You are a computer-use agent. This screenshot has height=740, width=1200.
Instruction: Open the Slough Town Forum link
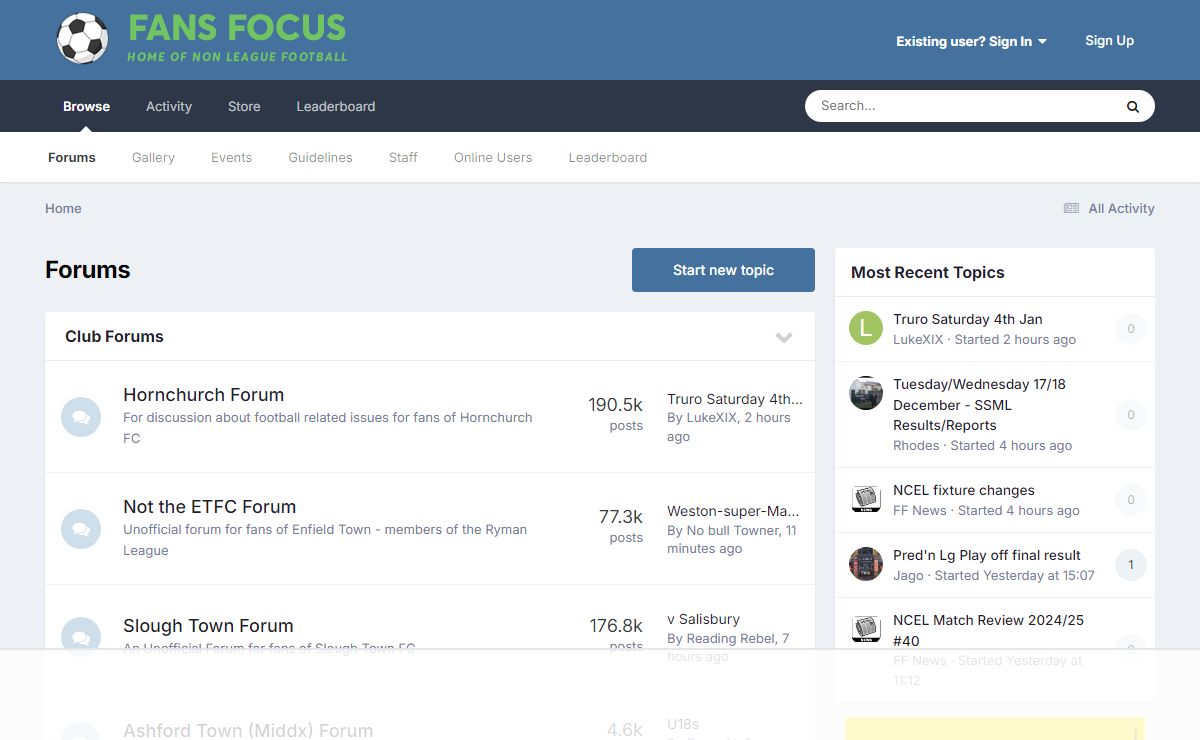(208, 625)
